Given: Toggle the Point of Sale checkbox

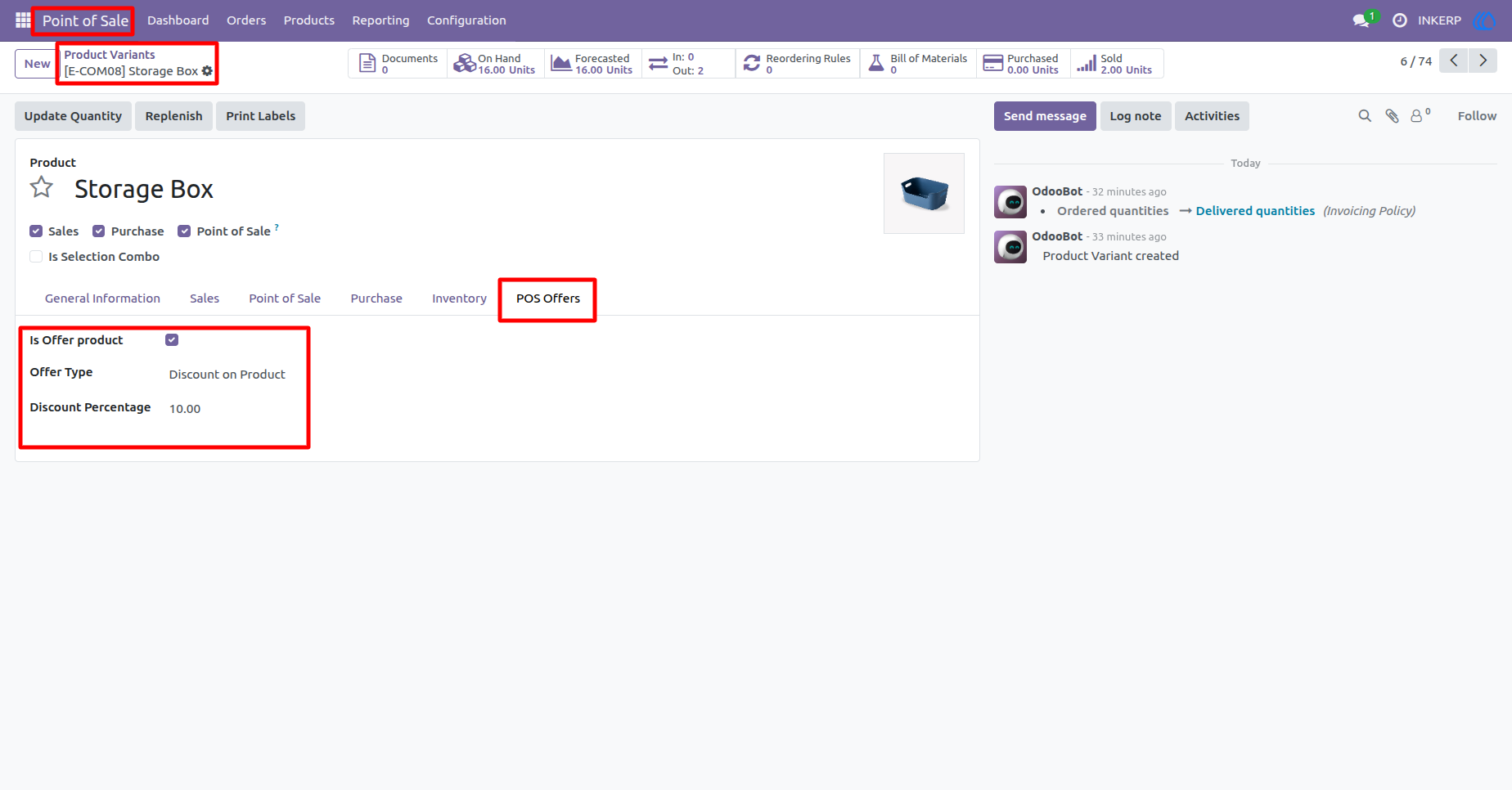Looking at the screenshot, I should pos(184,231).
